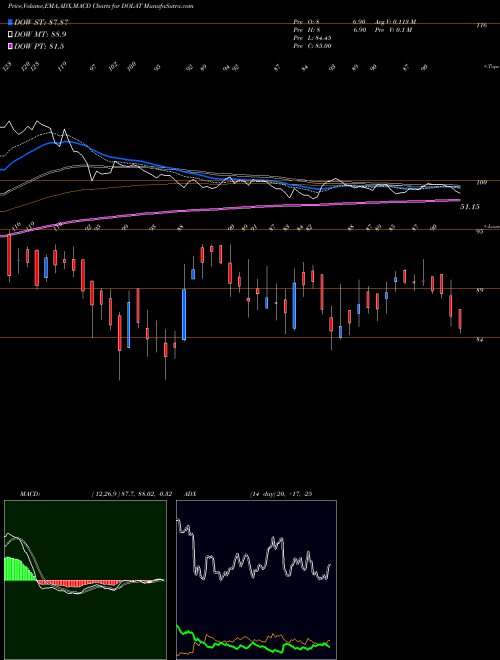
Task: Open the green MACD chart panel
Action: pos(85,580)
